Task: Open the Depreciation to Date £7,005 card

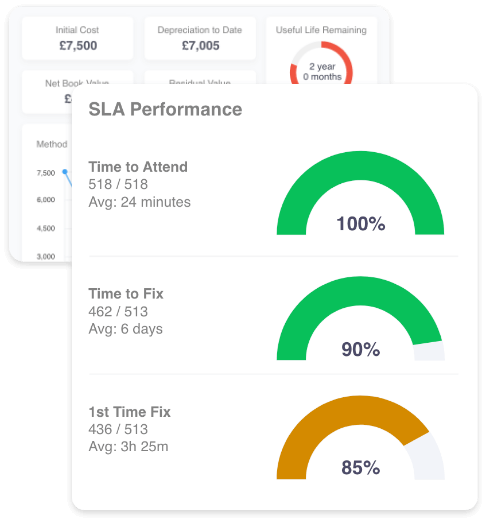Action: (x=200, y=39)
